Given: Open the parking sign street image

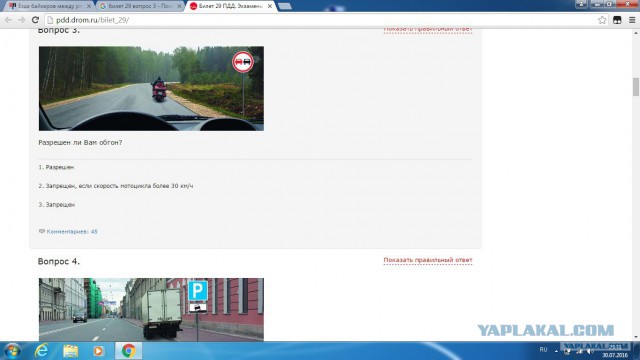Looking at the screenshot, I should [x=151, y=309].
